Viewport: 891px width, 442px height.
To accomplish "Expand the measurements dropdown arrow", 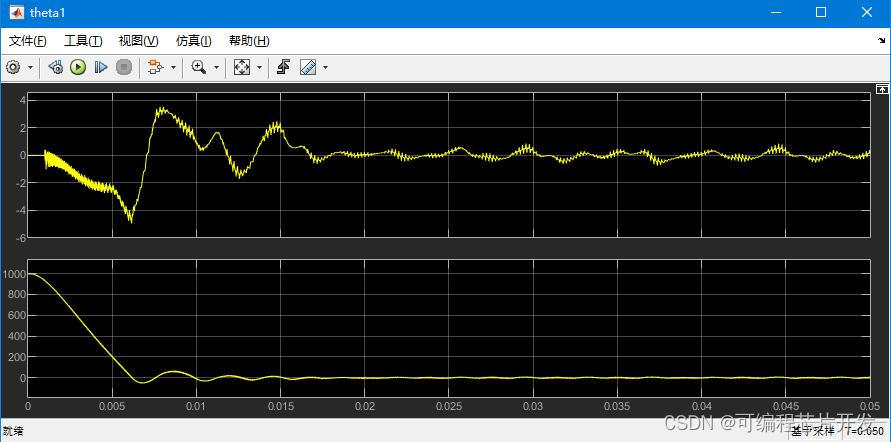I will click(325, 68).
